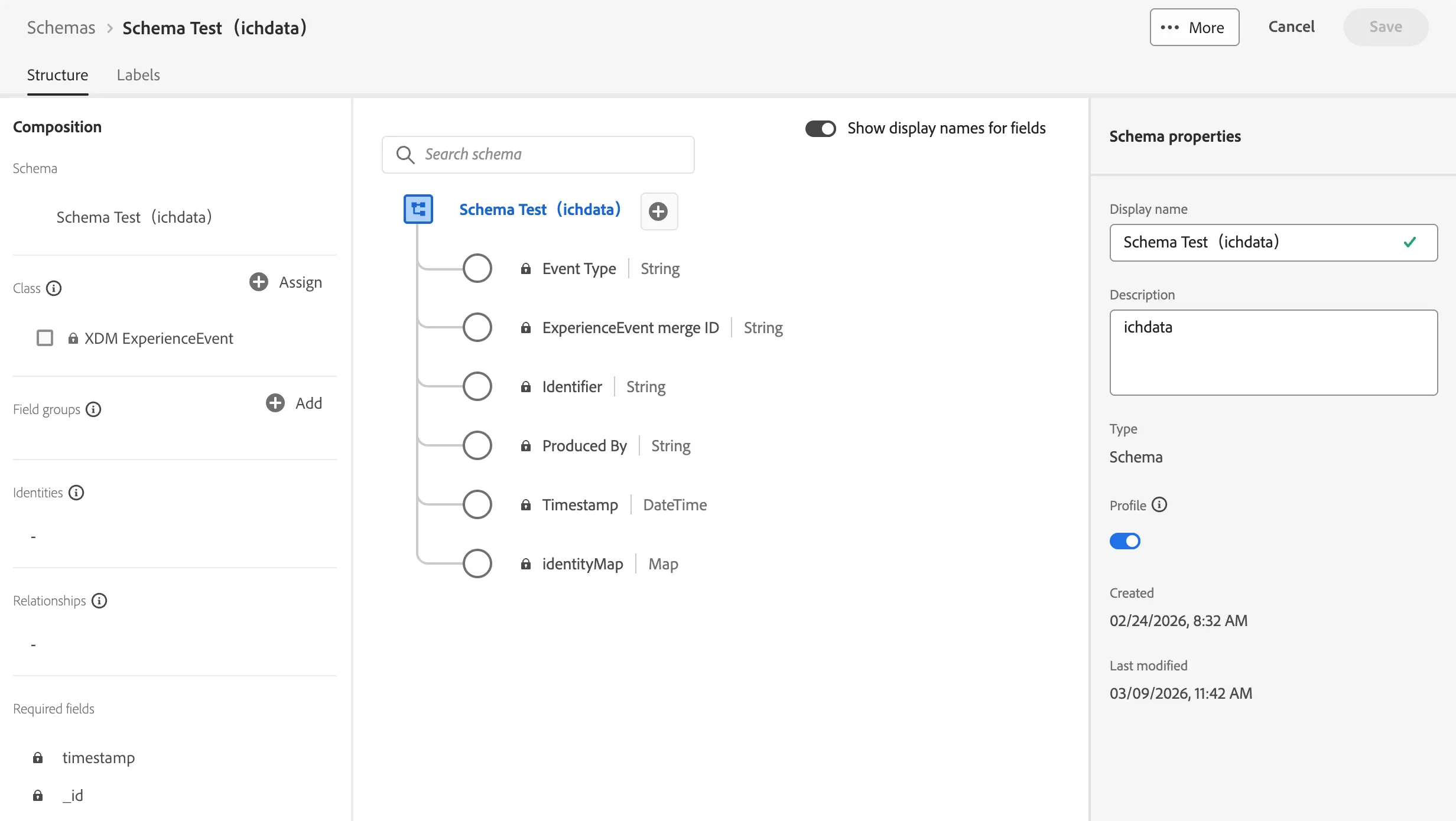Screen dimensions: 1456x821
Task: Click info icon beside Identities label
Action: point(76,493)
